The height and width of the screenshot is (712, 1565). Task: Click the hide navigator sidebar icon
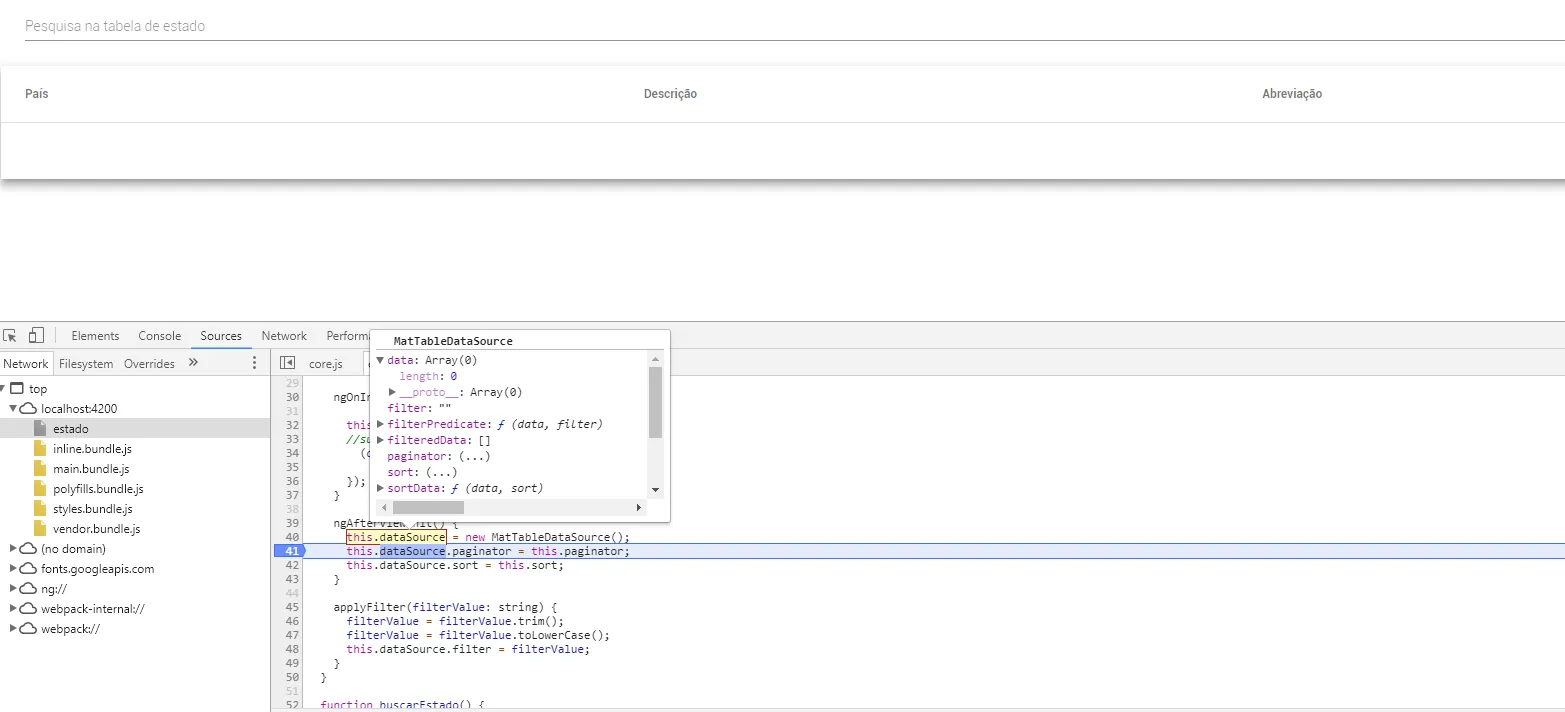pyautogui.click(x=287, y=364)
